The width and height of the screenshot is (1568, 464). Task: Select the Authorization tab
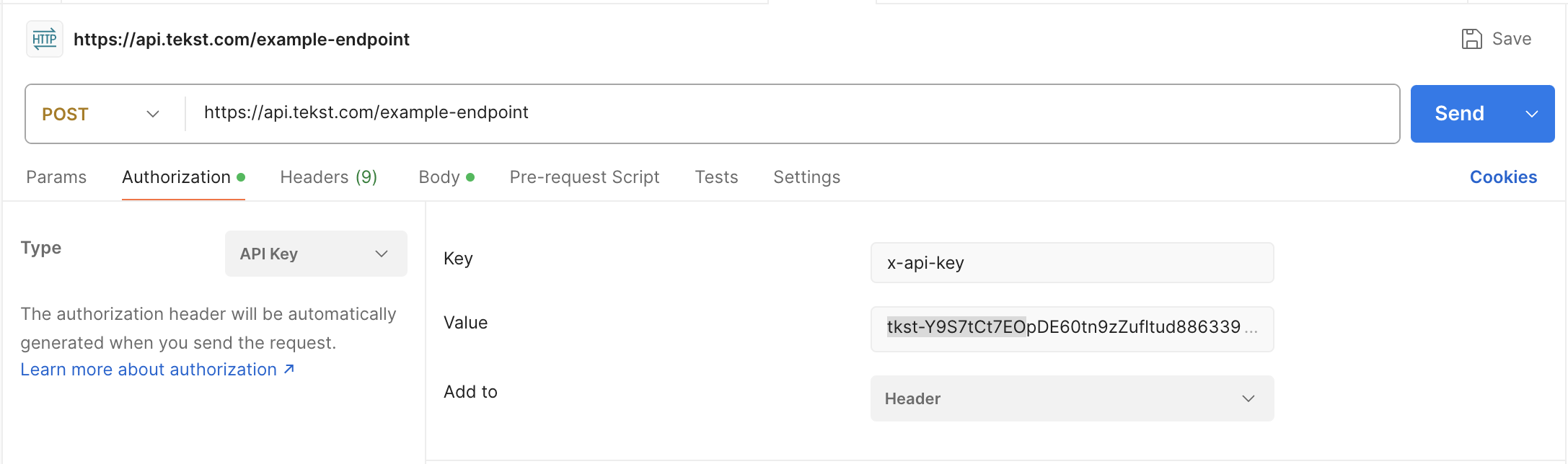pyautogui.click(x=183, y=177)
